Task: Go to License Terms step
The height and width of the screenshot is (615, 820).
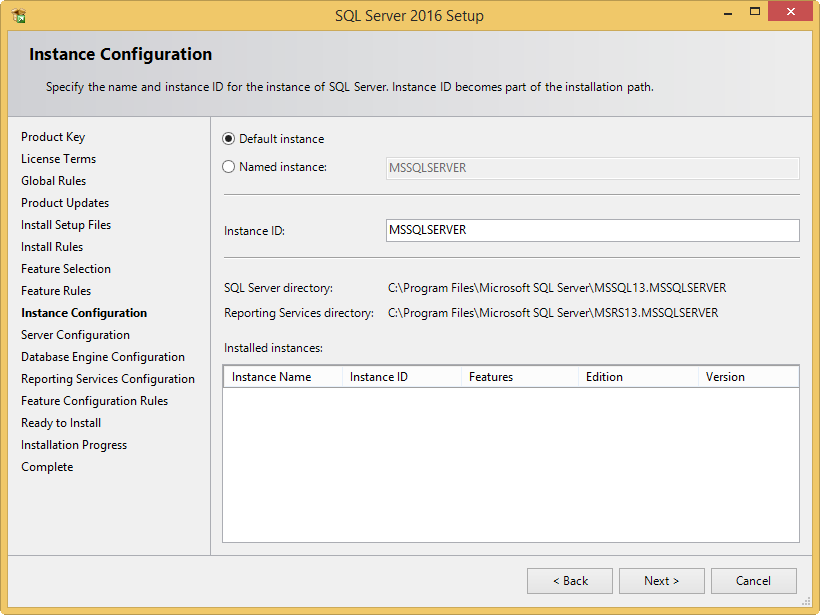Action: (59, 159)
